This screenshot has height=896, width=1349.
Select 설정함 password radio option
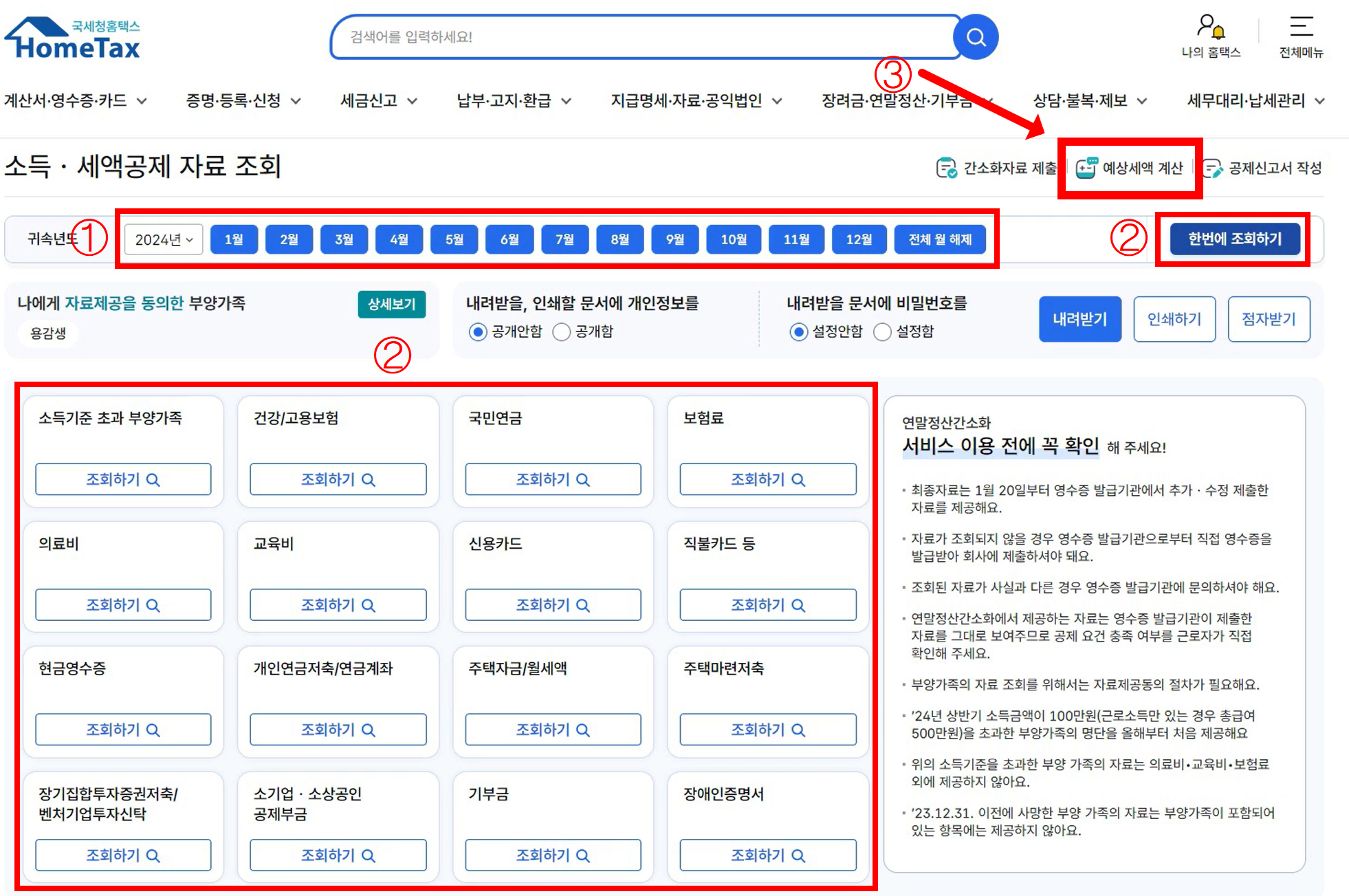[882, 332]
